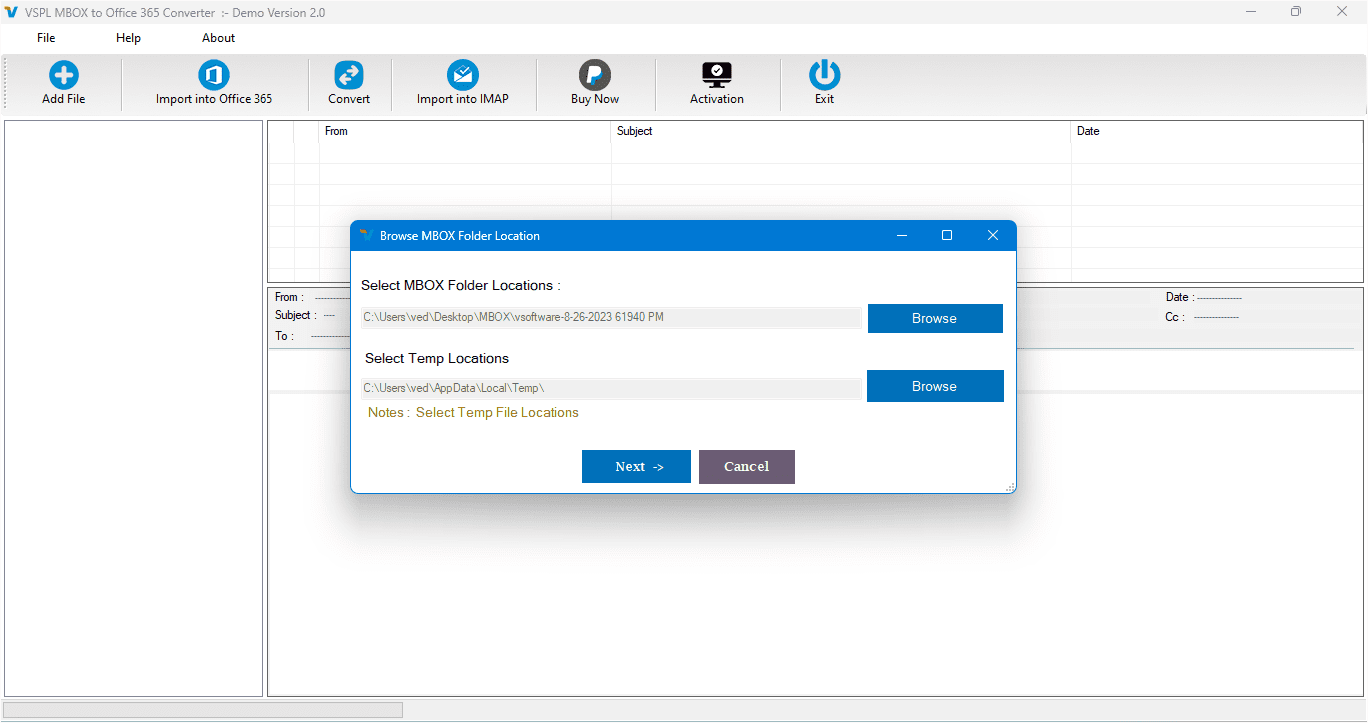Viewport: 1368px width, 723px height.
Task: Cancel the Browse MBOX Folder dialog
Action: (747, 466)
